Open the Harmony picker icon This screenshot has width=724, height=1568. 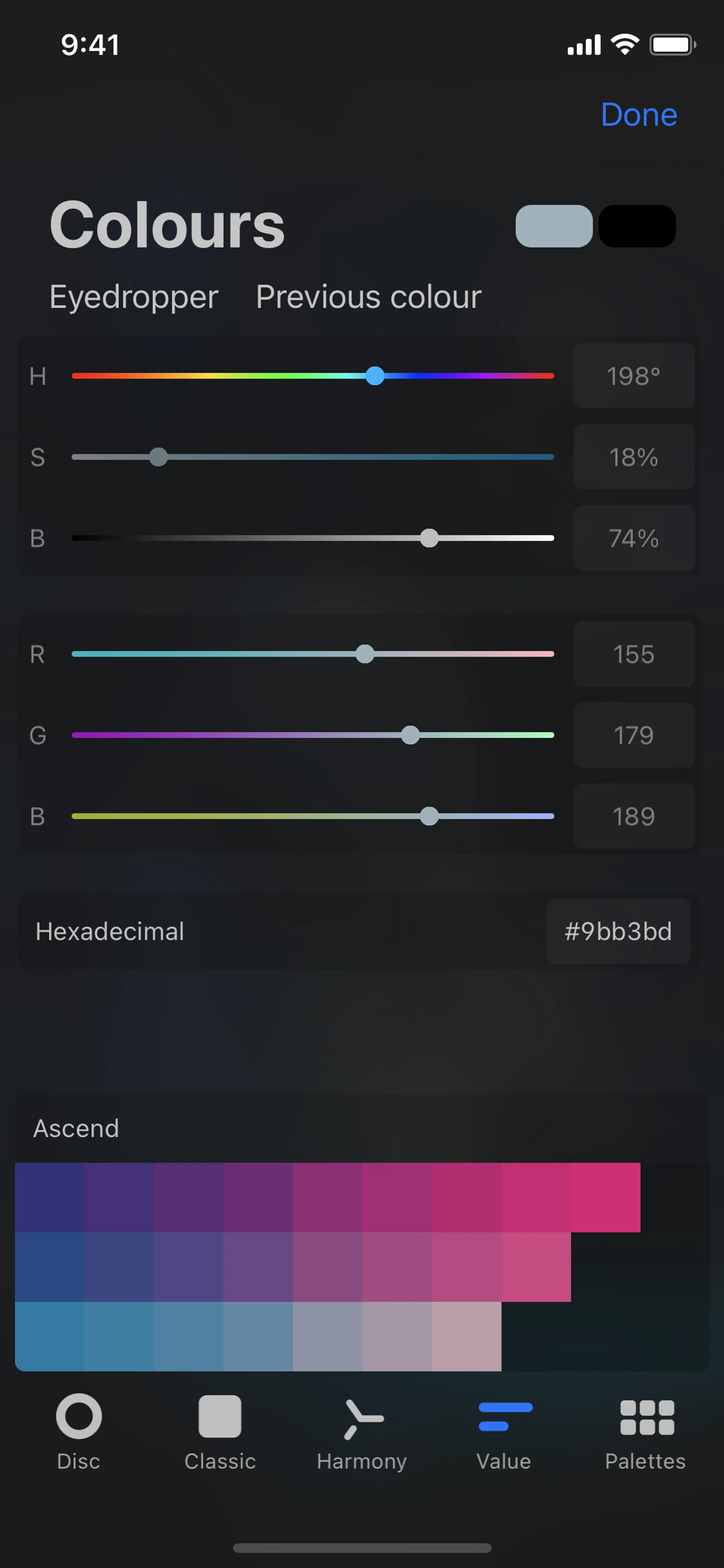(x=362, y=1417)
